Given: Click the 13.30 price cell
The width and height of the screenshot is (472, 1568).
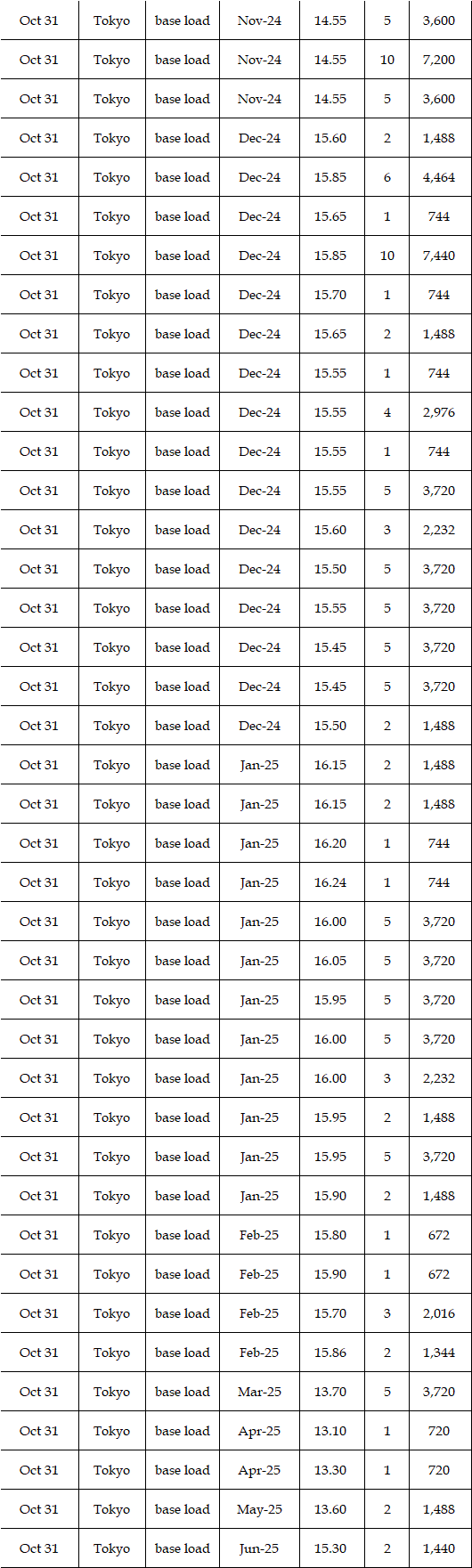Looking at the screenshot, I should click(x=330, y=1470).
